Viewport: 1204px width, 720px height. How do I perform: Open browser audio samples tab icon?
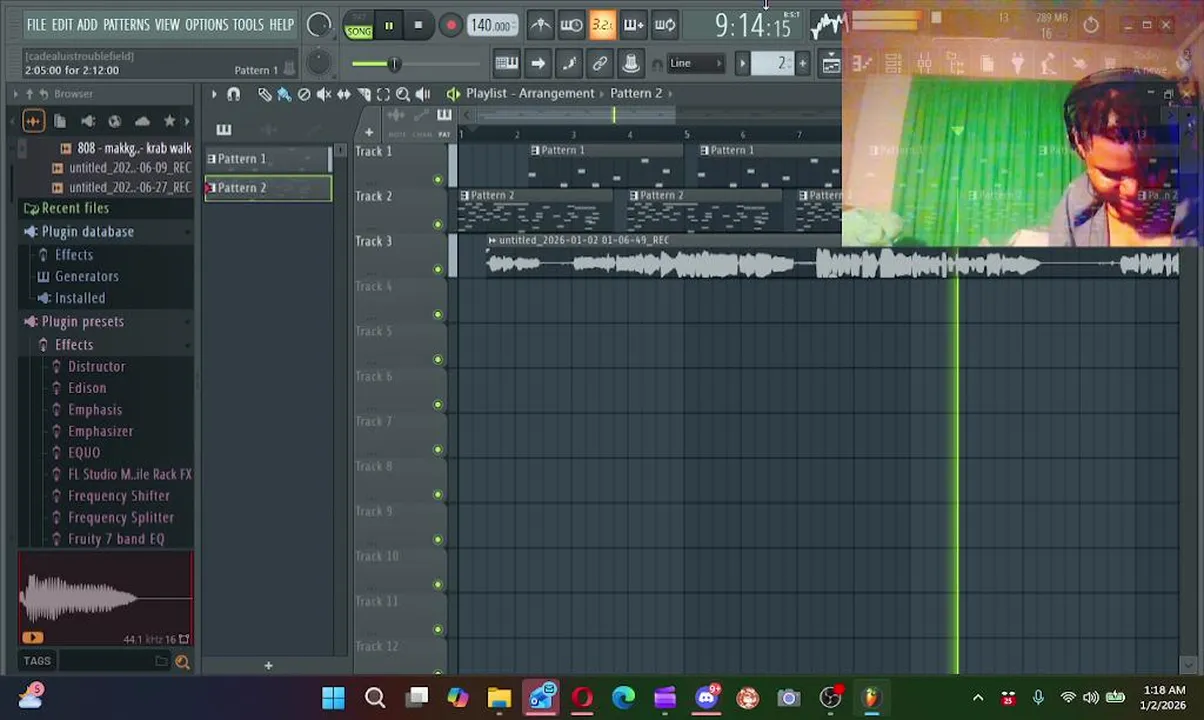coord(33,121)
